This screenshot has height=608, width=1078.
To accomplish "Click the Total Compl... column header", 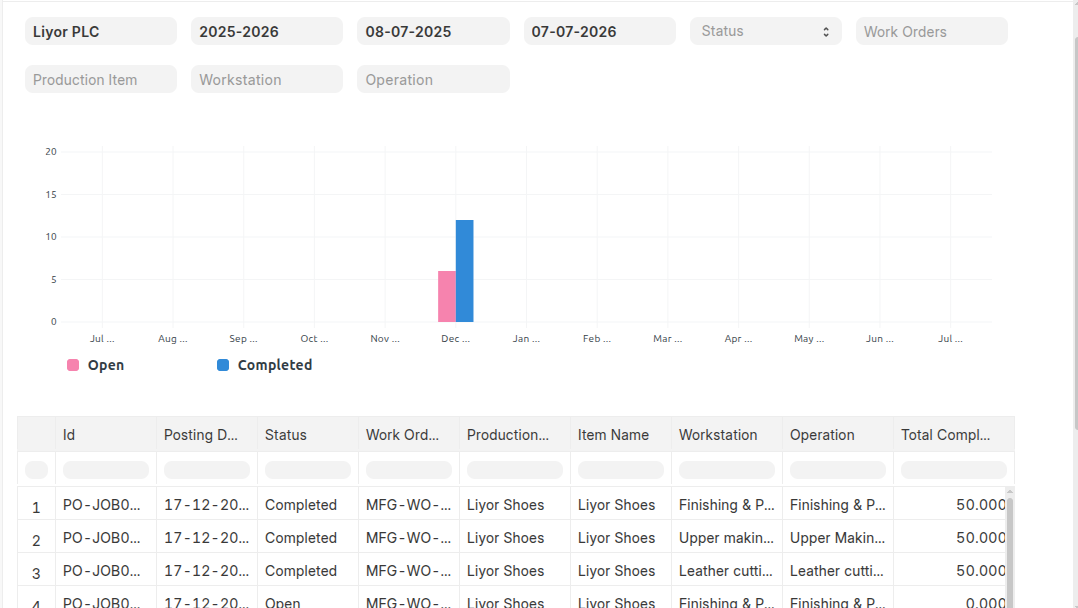I will pyautogui.click(x=953, y=435).
